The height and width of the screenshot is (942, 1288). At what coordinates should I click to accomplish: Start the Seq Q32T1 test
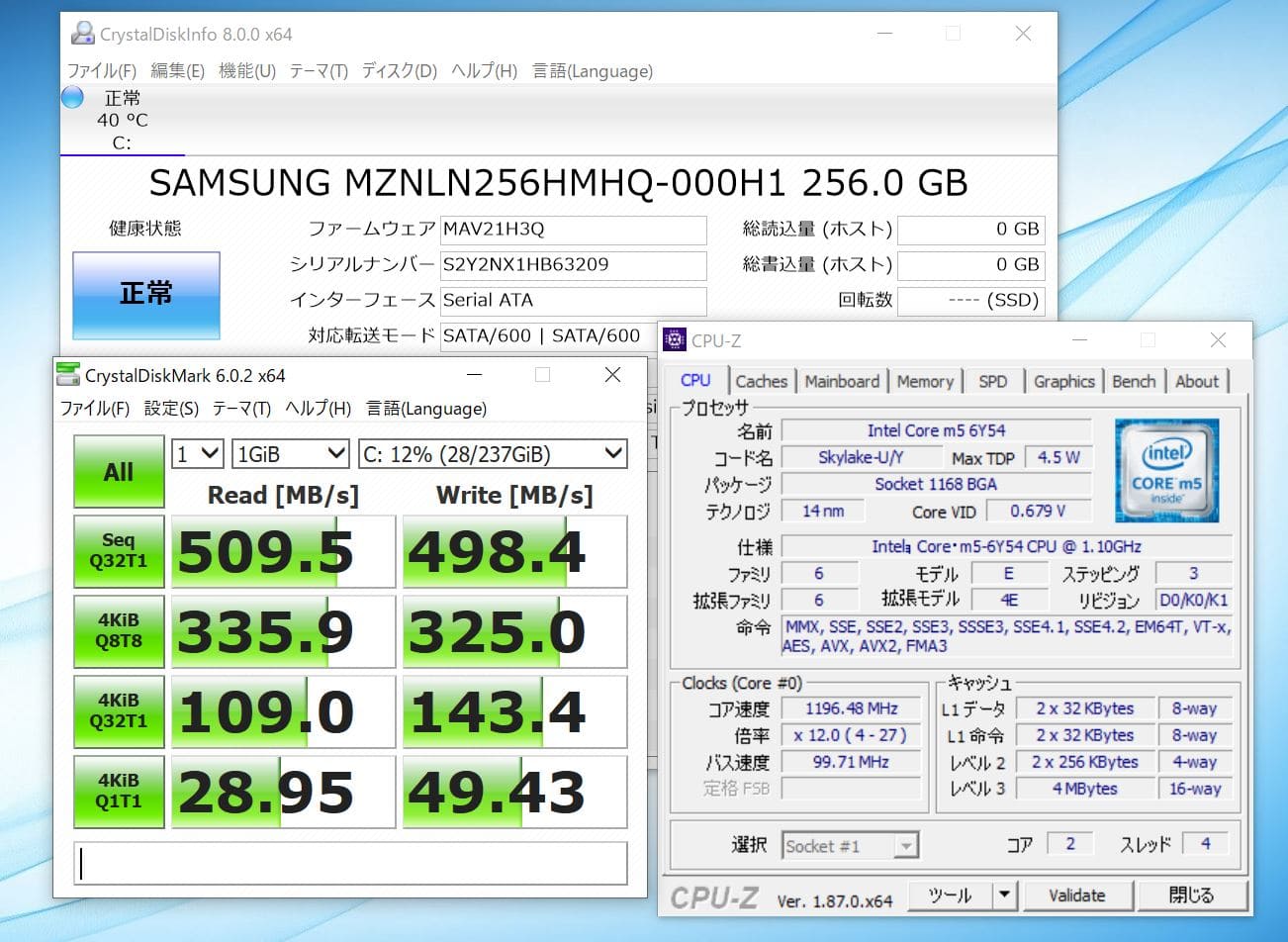pyautogui.click(x=119, y=551)
